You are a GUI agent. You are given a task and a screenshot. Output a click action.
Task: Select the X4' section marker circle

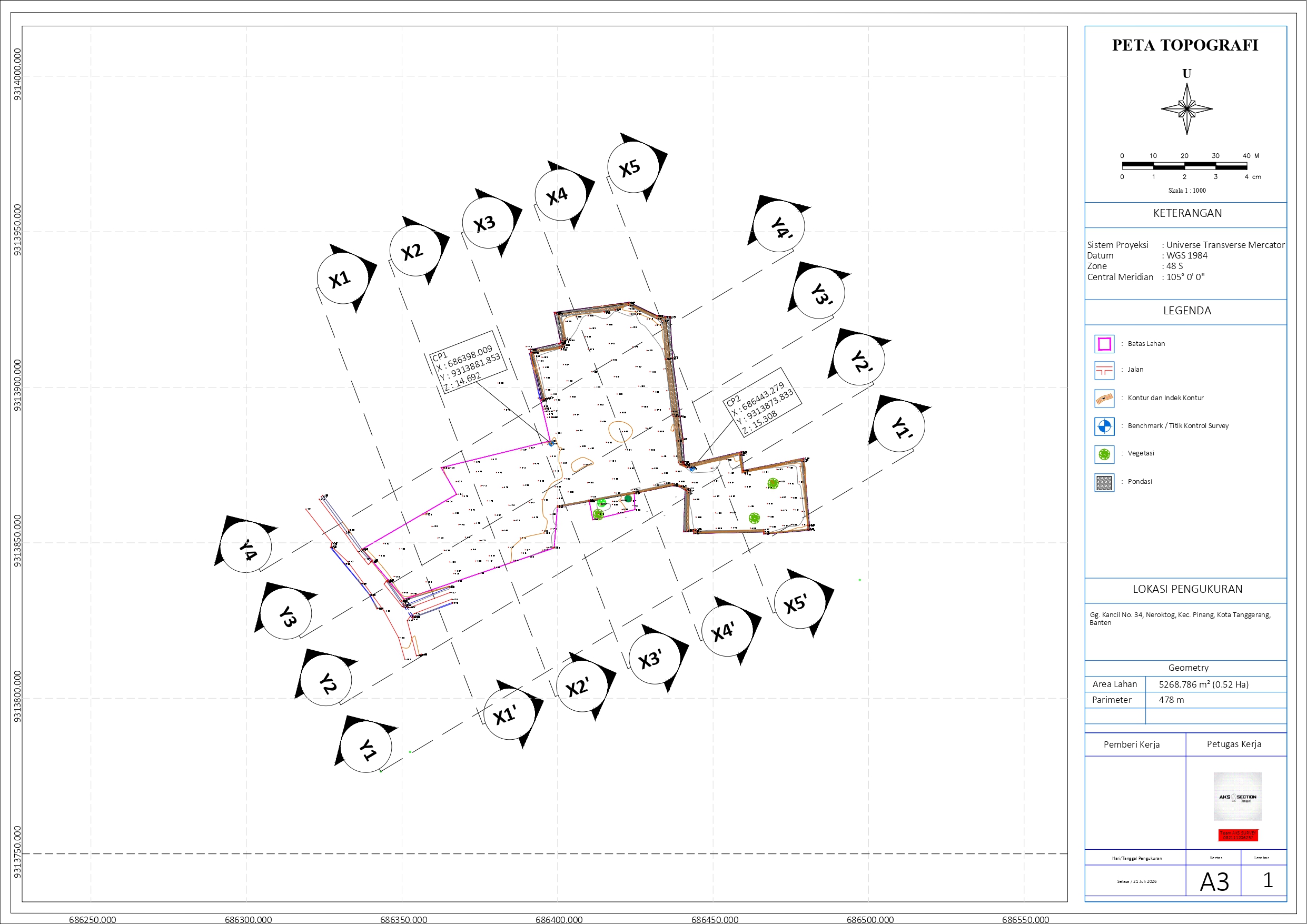[x=728, y=631]
